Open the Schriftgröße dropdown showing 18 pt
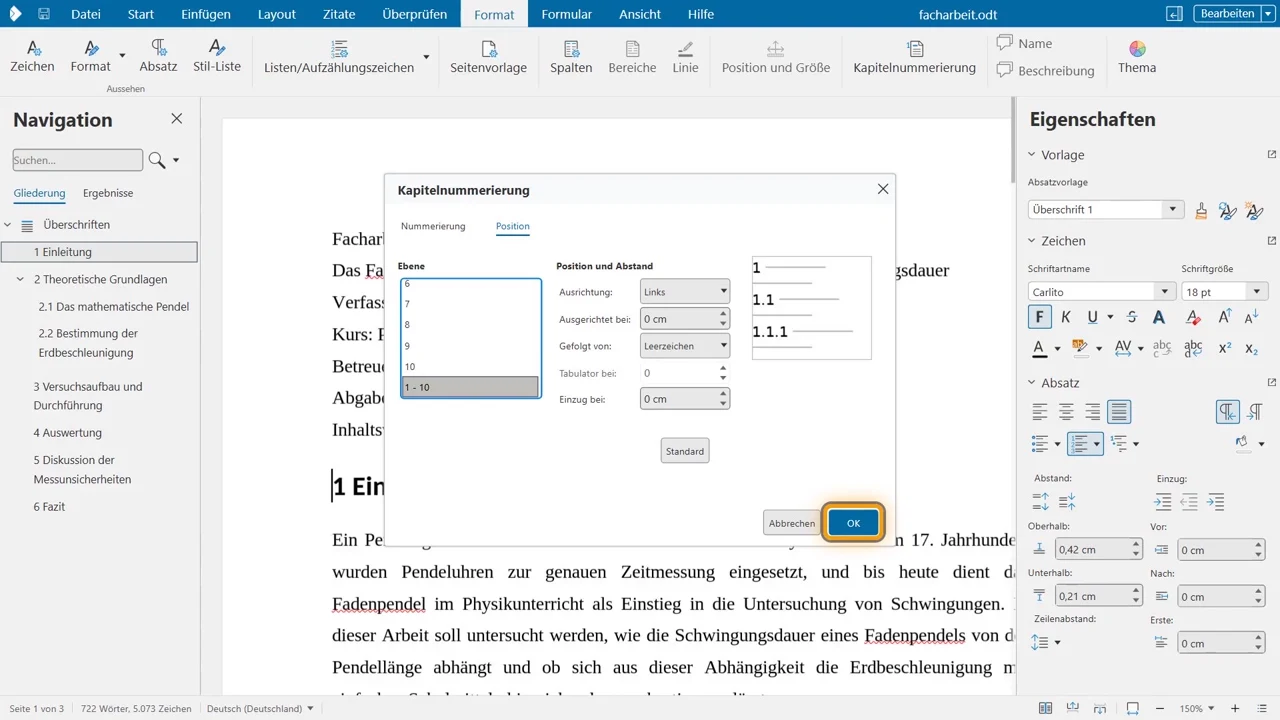The image size is (1280, 720). click(x=1225, y=292)
